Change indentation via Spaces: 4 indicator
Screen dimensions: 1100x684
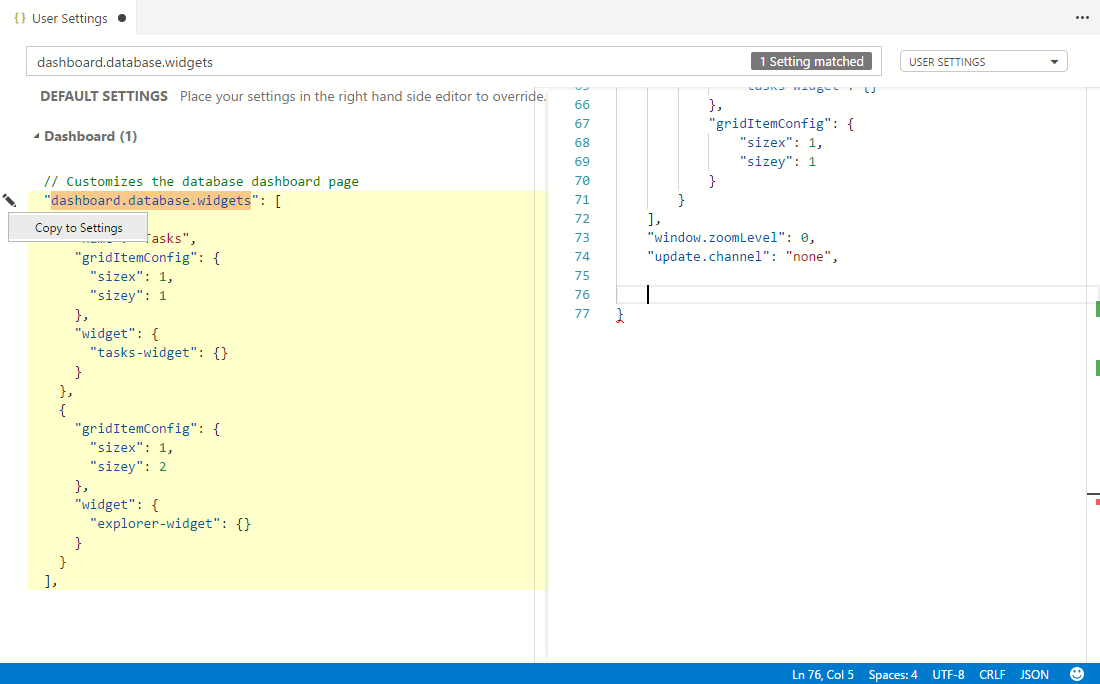(x=892, y=675)
